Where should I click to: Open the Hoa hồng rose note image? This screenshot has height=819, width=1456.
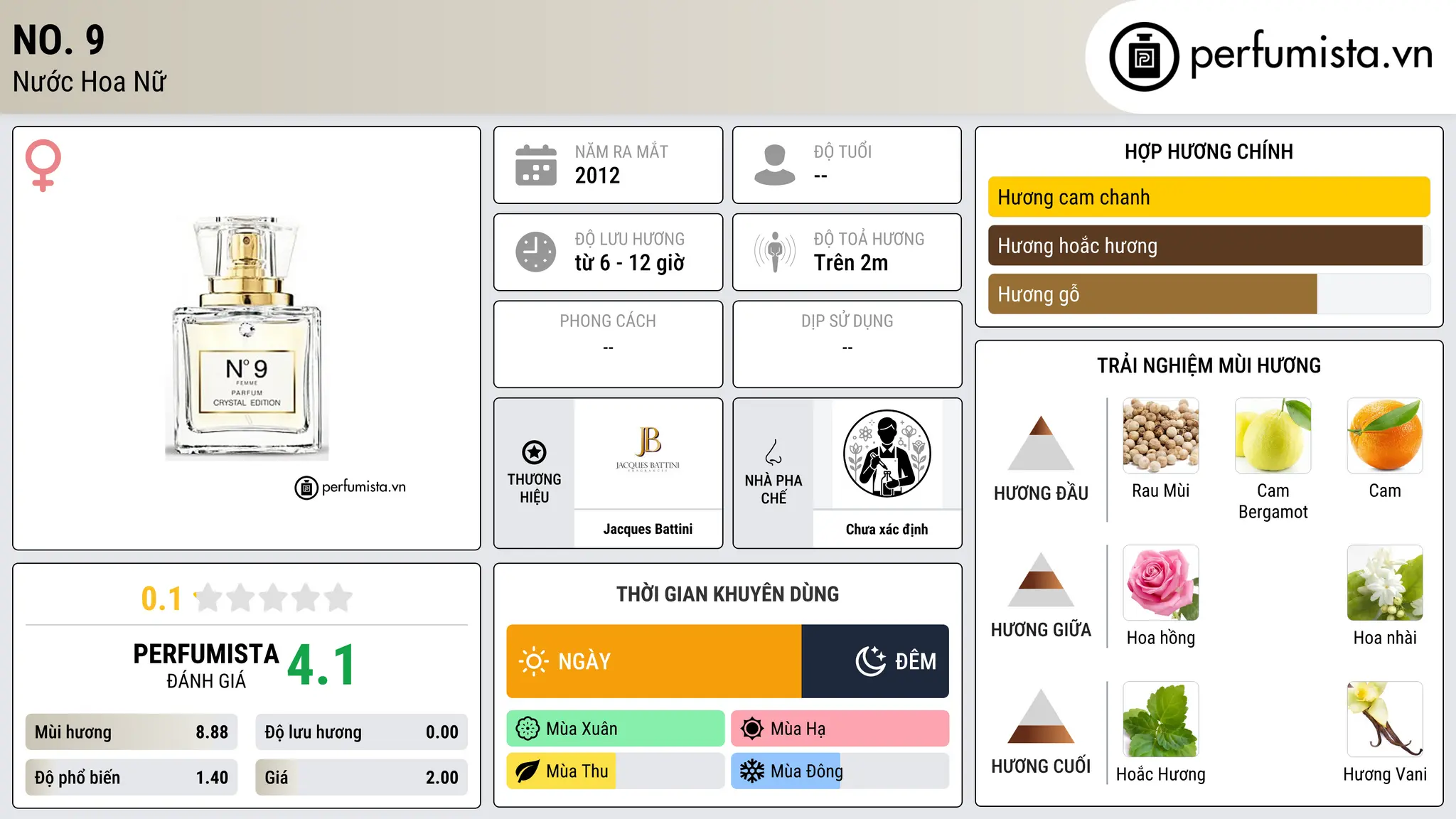[1160, 583]
